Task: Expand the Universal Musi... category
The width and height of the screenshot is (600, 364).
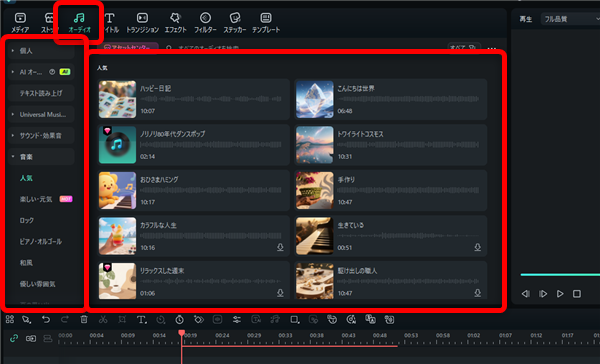Action: (x=41, y=114)
